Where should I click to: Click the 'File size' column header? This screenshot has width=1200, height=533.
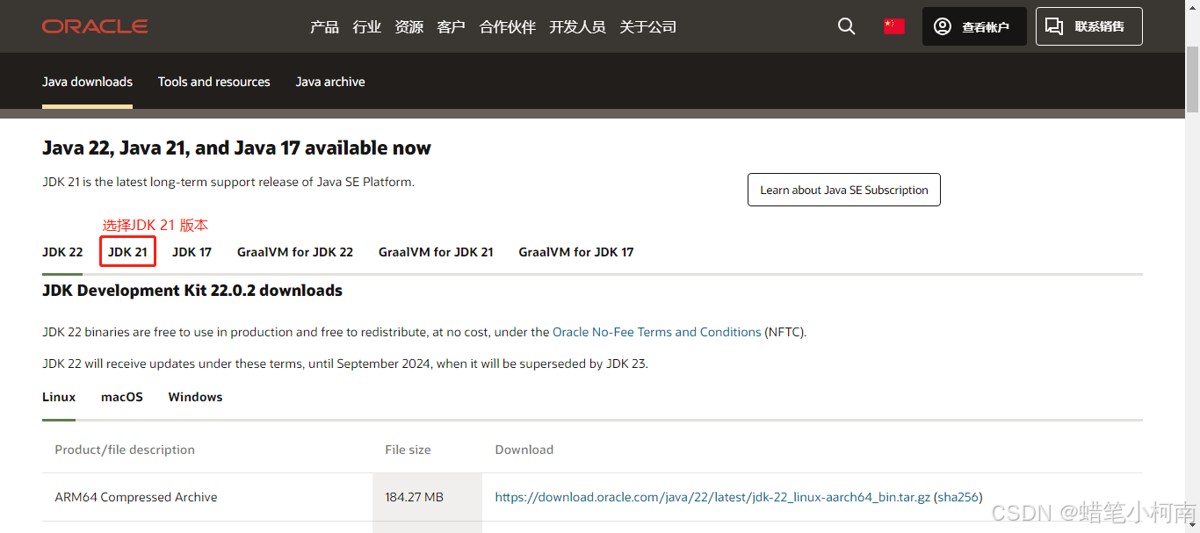[408, 450]
